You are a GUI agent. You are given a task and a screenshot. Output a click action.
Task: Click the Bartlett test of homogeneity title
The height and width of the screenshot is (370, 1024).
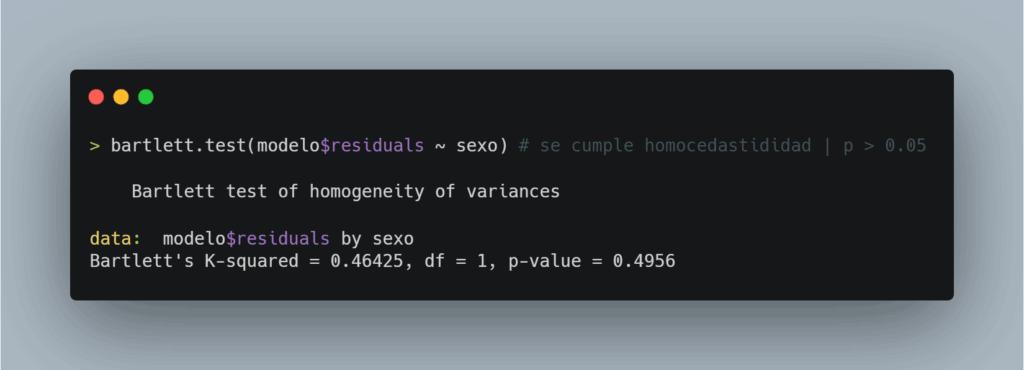[345, 192]
